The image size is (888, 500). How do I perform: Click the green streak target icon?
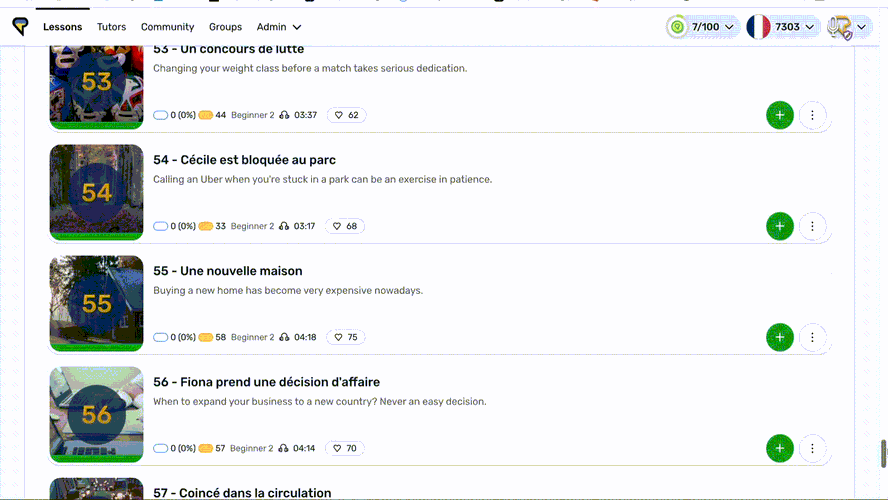click(677, 27)
